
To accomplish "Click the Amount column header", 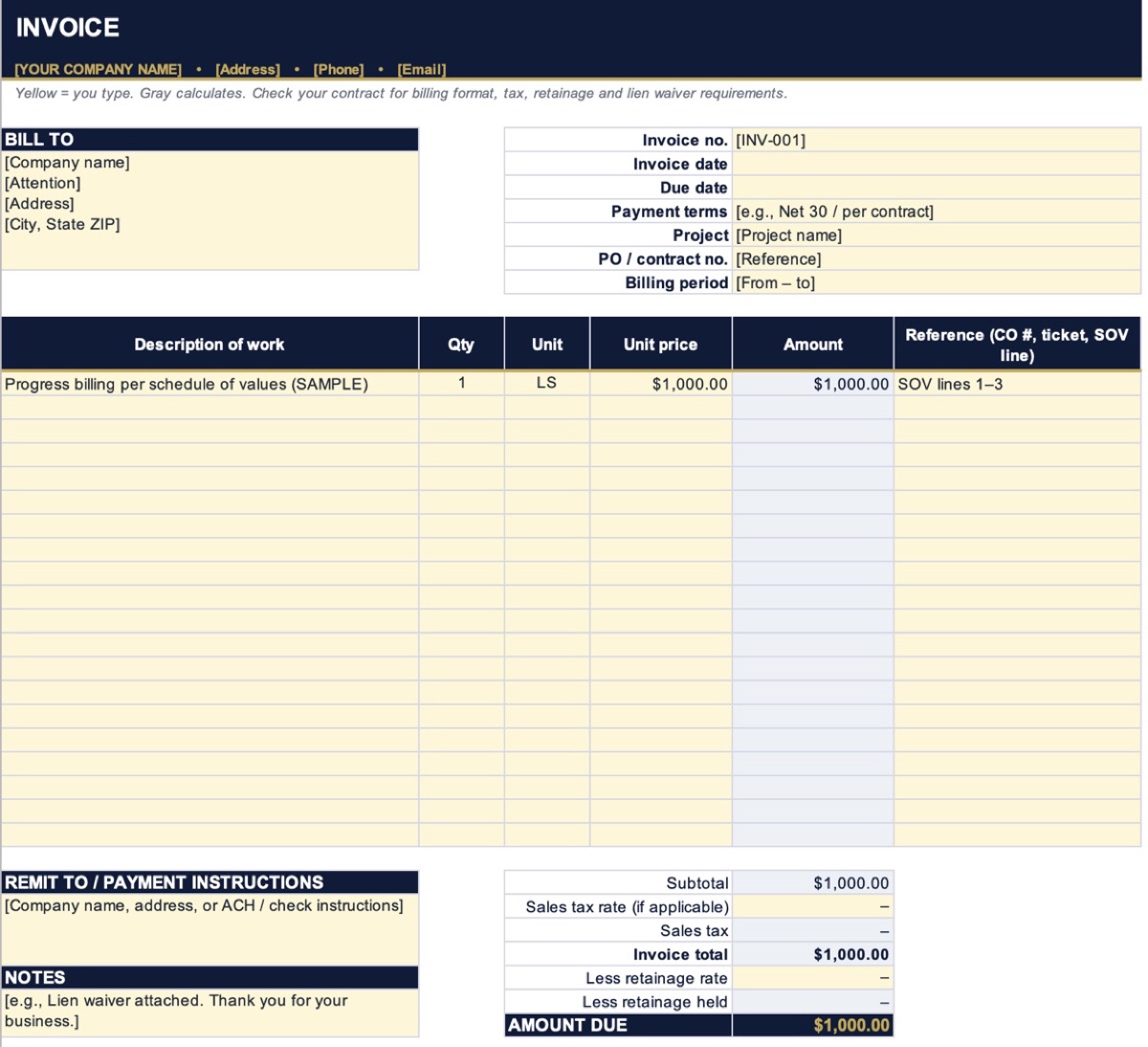I will 813,345.
